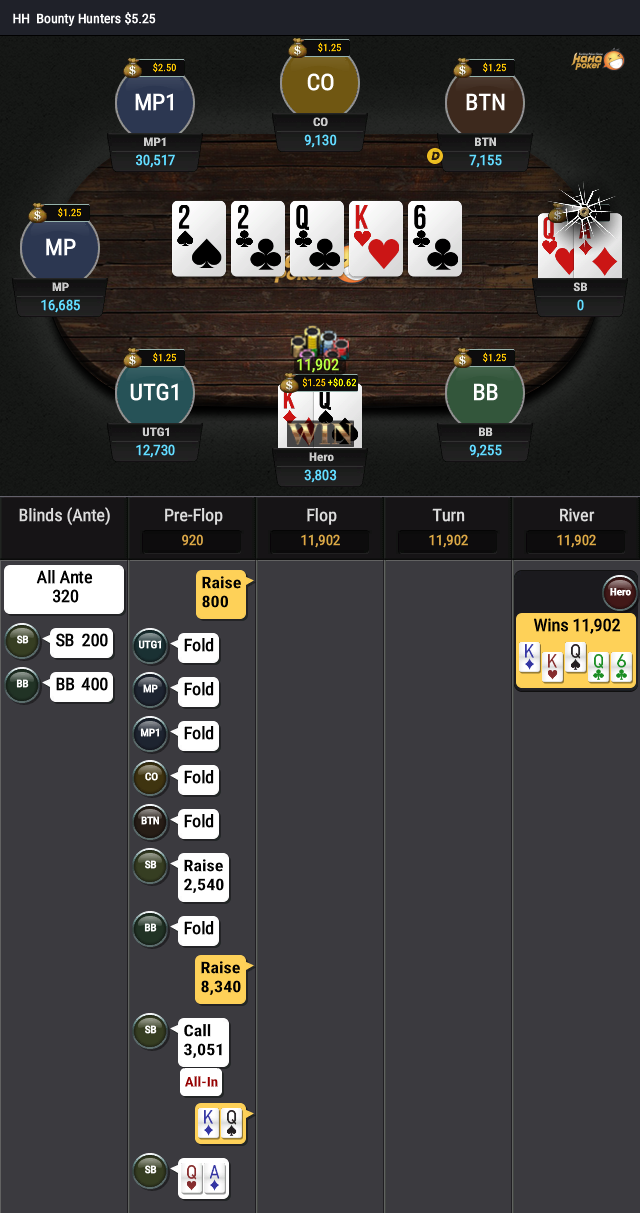Click the Raise 8,340 action bubble

[x=222, y=977]
